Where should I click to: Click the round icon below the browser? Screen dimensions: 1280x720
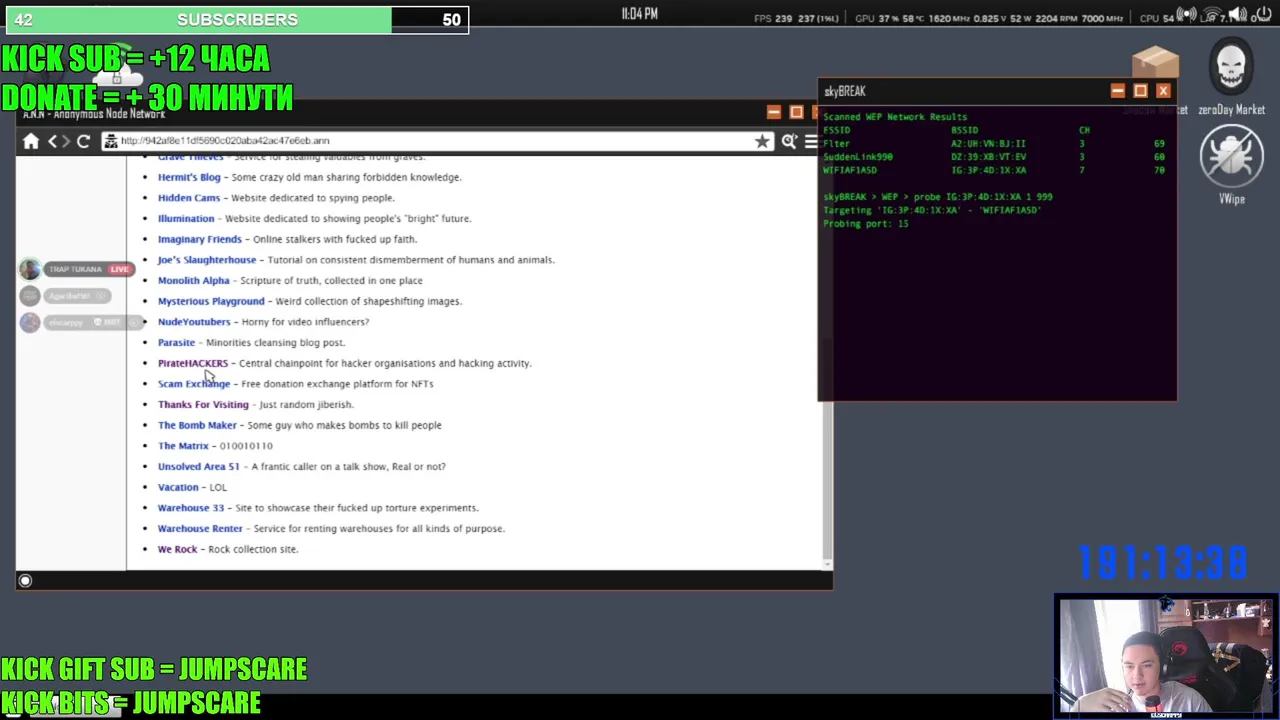pos(25,581)
